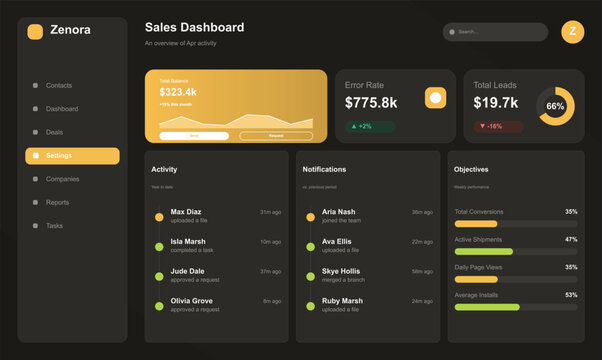Open Jude Dale's activity entry

[x=217, y=275]
